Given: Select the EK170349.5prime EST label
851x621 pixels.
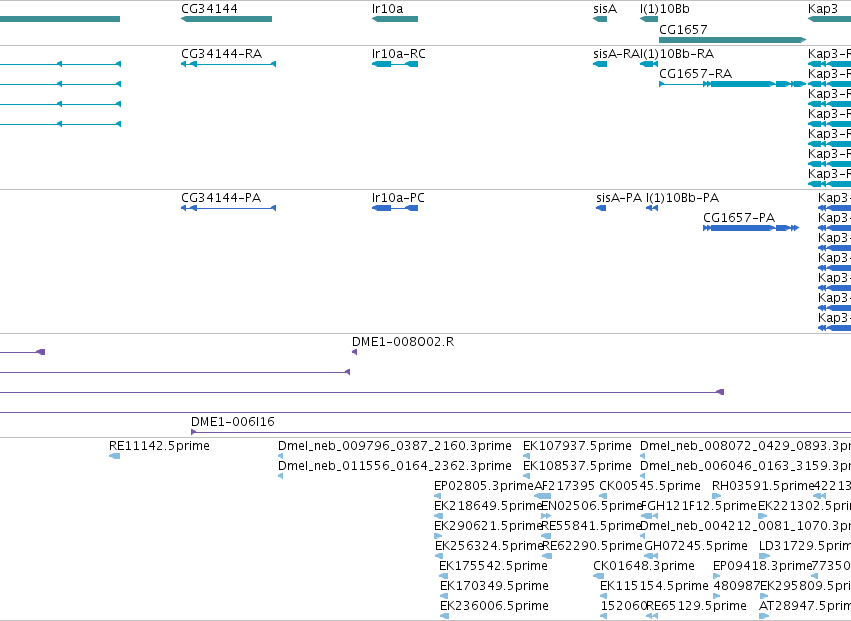Looking at the screenshot, I should pyautogui.click(x=494, y=586).
